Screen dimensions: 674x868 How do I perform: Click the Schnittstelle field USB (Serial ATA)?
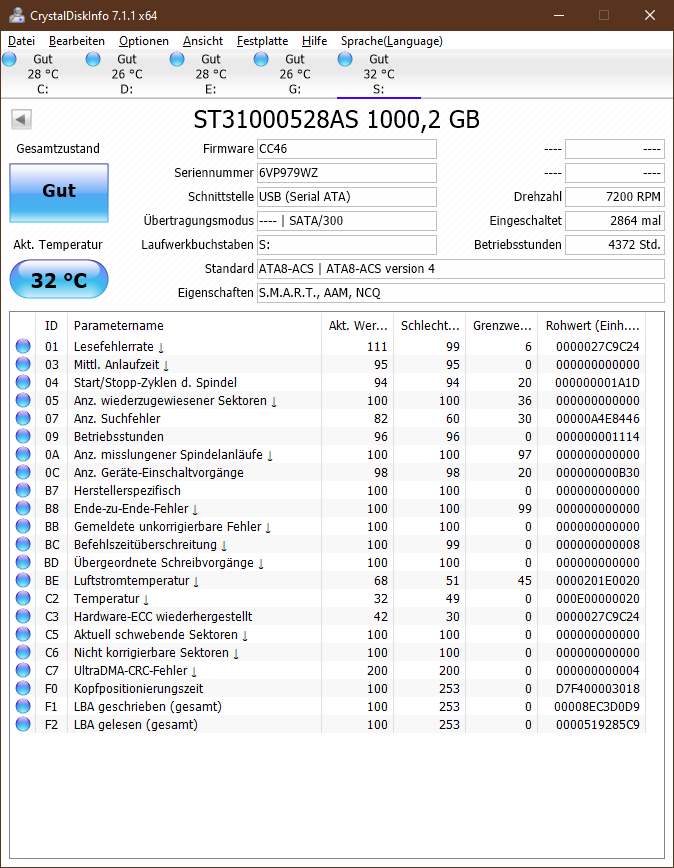tap(347, 197)
